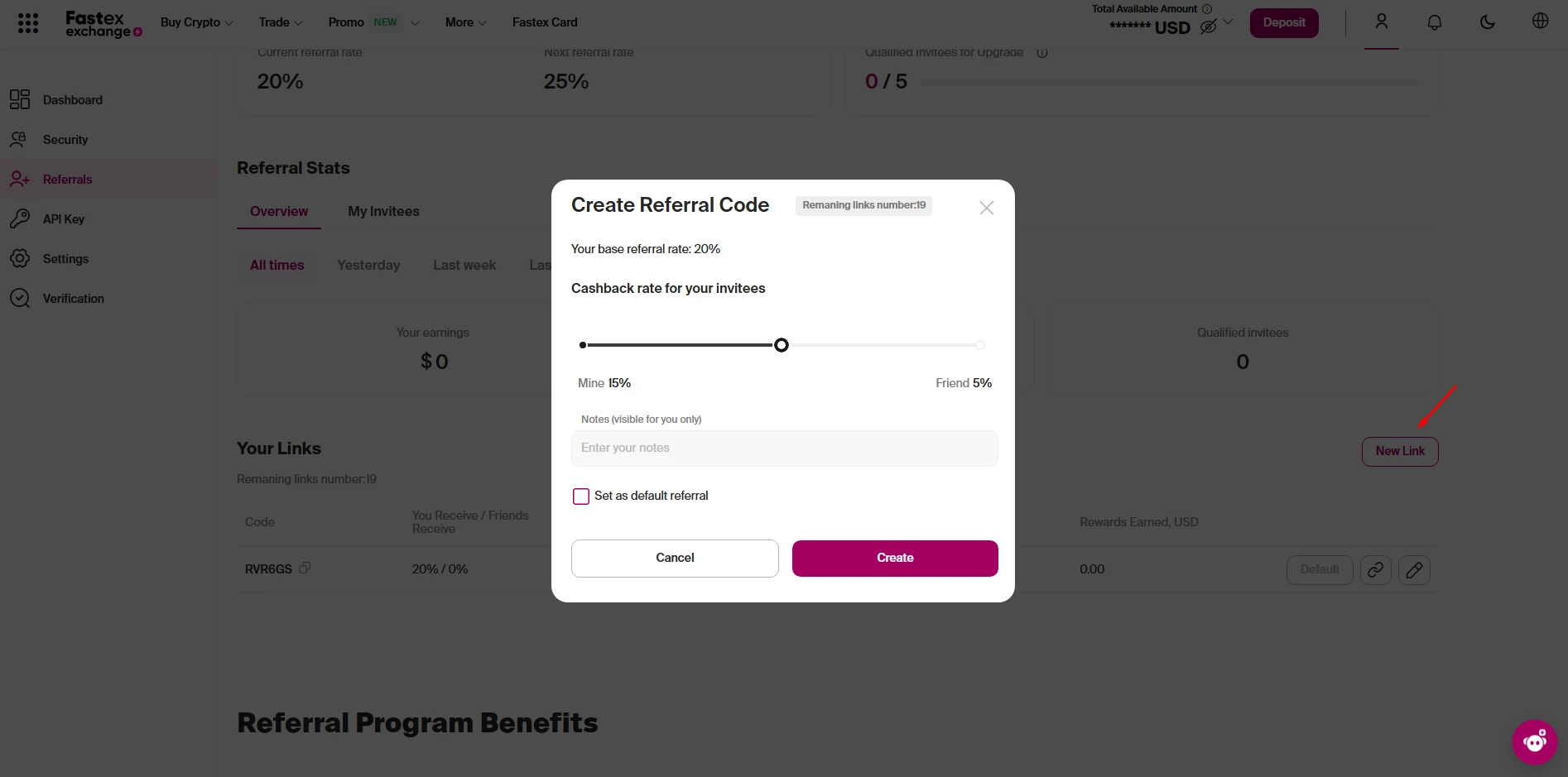Cancel the referral code dialog
Viewport: 1568px width, 777px height.
pyautogui.click(x=675, y=559)
